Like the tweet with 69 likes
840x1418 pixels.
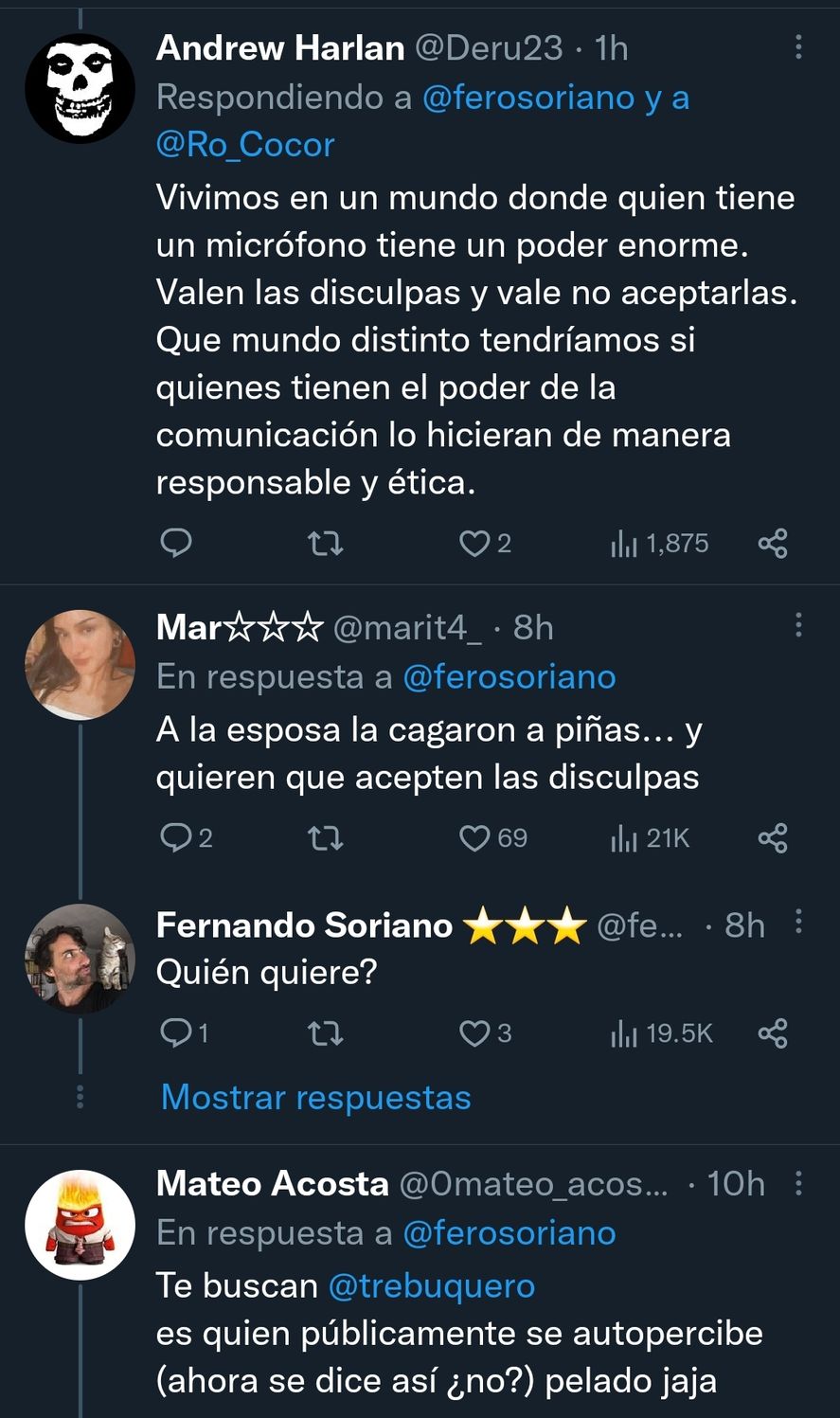tap(474, 837)
